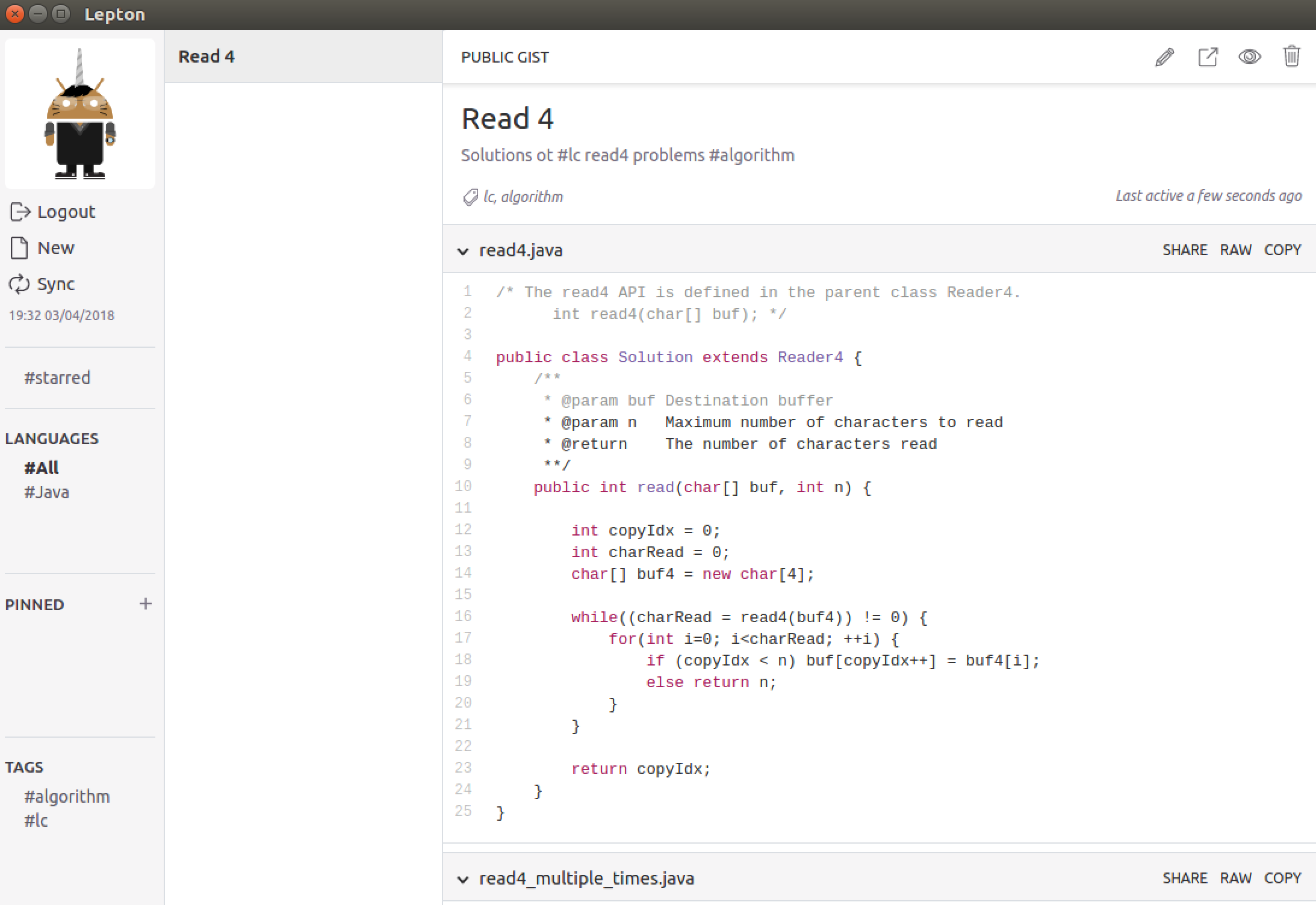
Task: Enable the #Java language filter
Action: (46, 492)
